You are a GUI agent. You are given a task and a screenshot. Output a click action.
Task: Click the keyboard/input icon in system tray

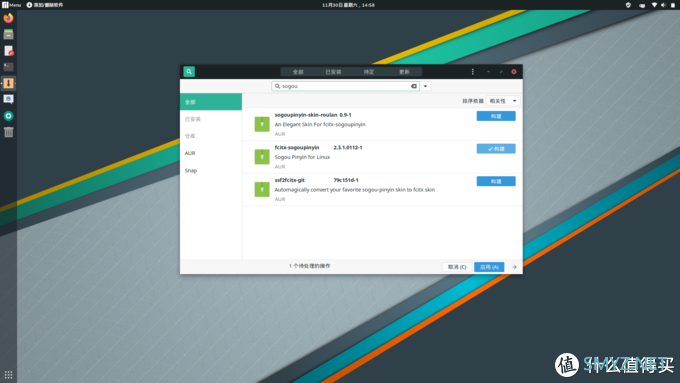642,5
